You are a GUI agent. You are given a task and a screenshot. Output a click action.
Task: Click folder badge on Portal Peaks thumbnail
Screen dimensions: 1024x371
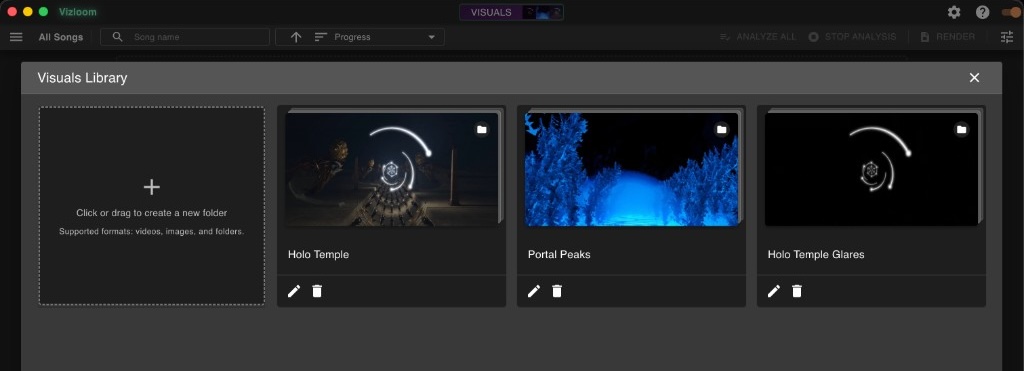pyautogui.click(x=722, y=129)
